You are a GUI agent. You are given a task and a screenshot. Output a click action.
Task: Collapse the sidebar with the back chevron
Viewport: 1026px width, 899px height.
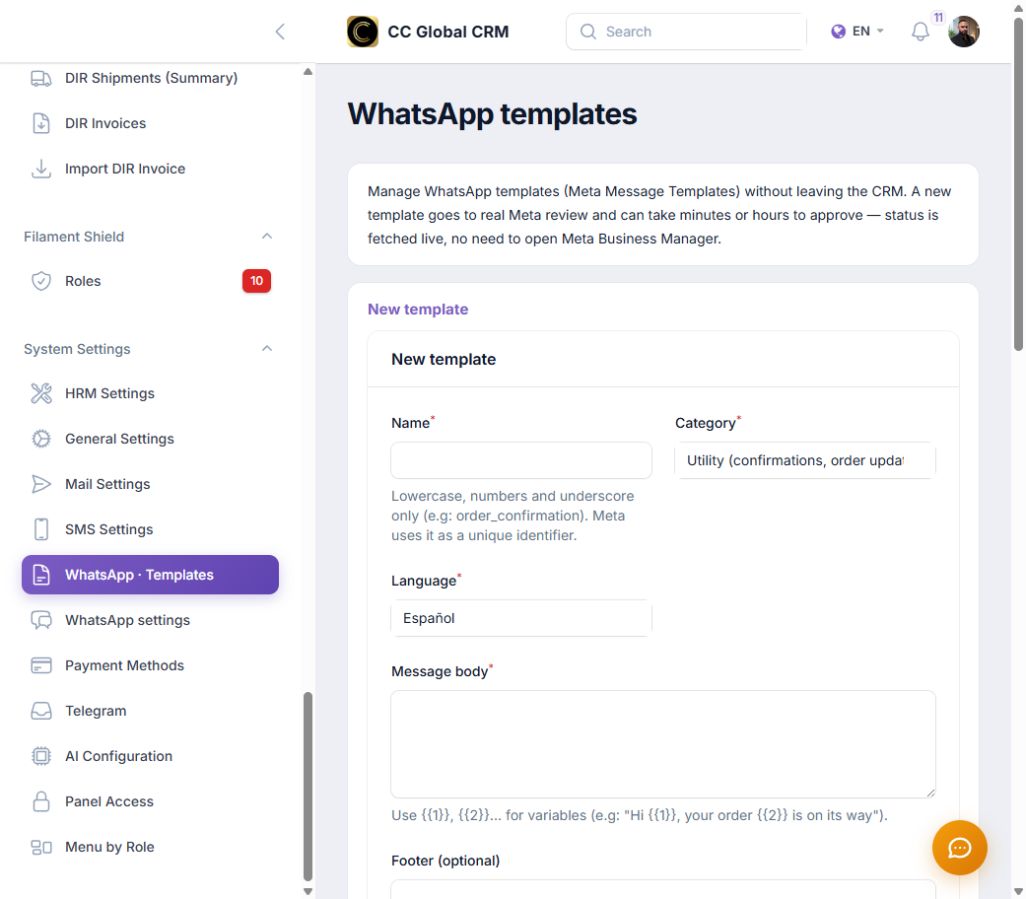280,31
